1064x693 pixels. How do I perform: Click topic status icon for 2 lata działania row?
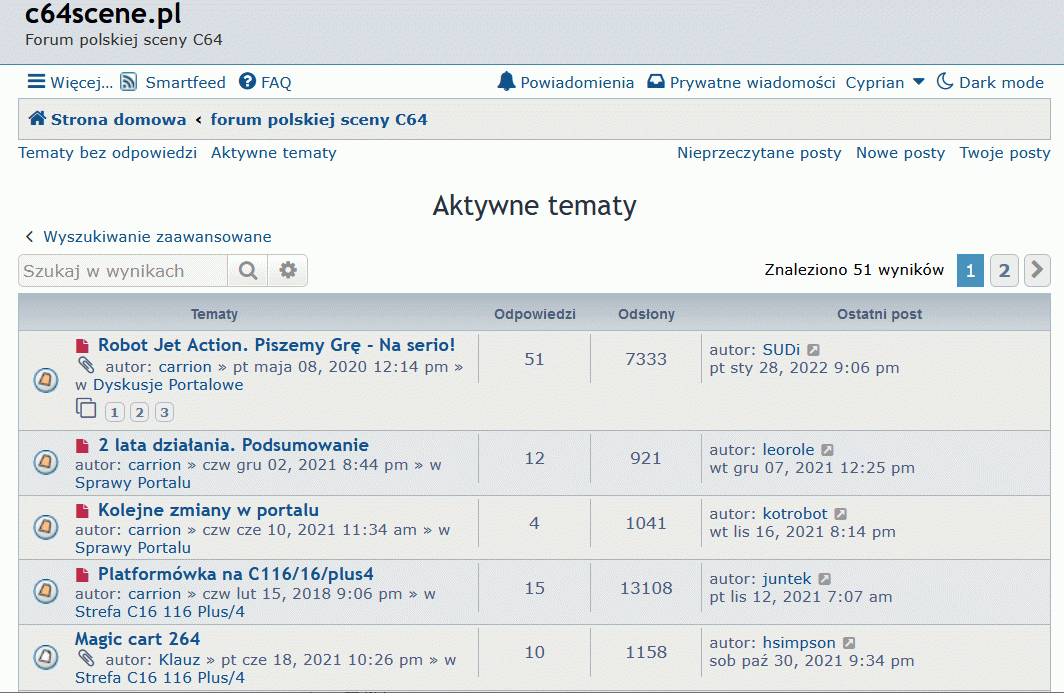tap(45, 462)
